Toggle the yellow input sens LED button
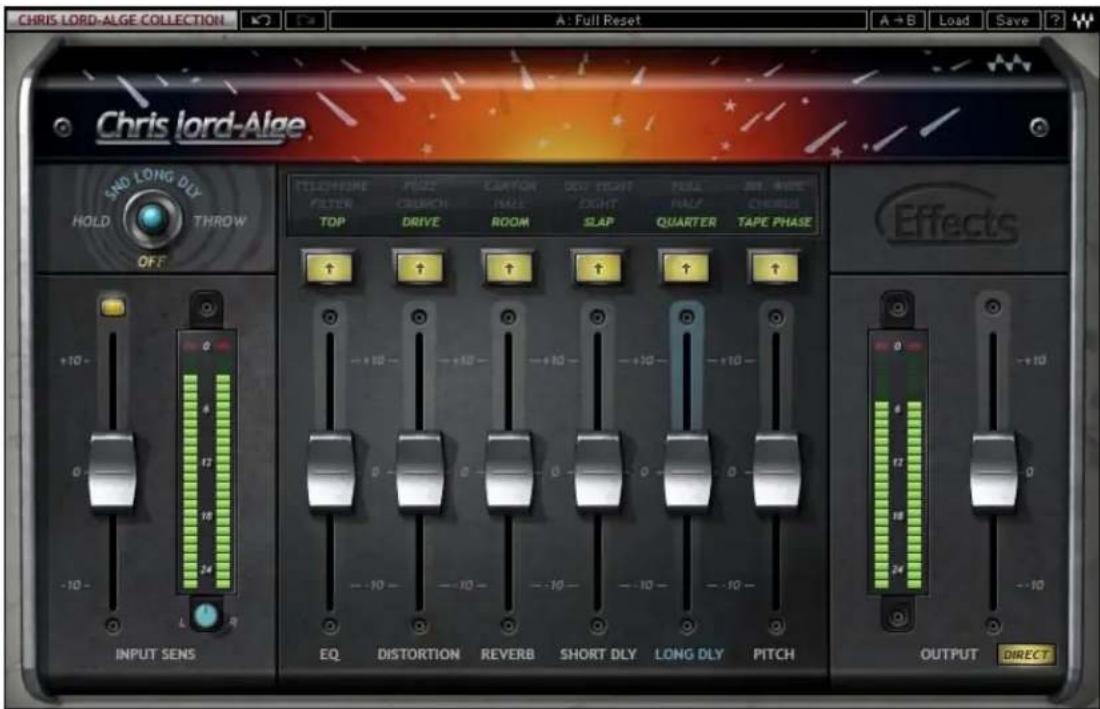This screenshot has width=1100, height=709. point(113,306)
